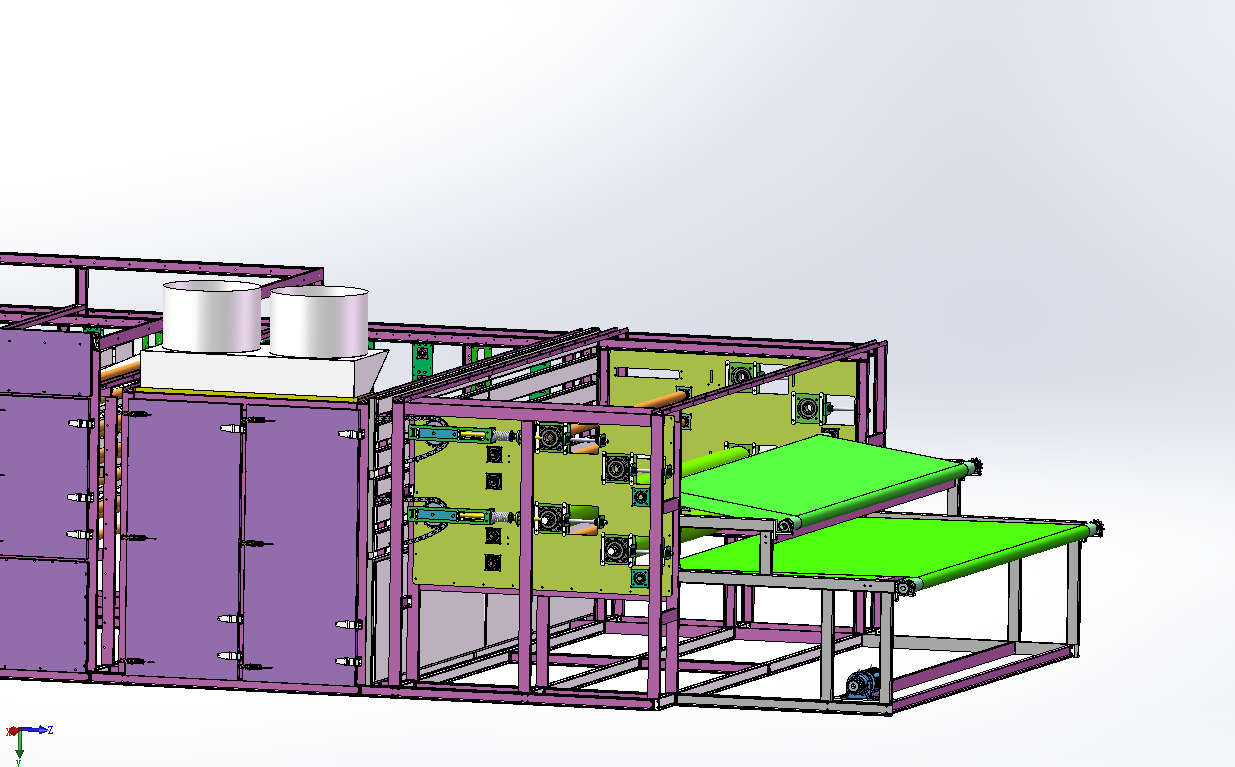The width and height of the screenshot is (1235, 767).
Task: Click the upper tensioner coil spring
Action: pos(503,436)
